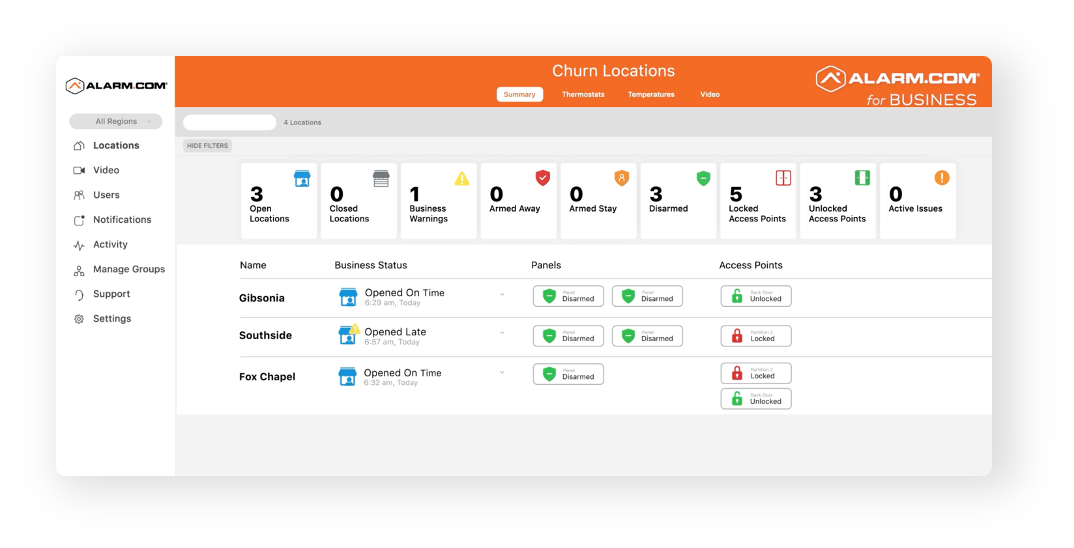Viewport: 1074px width, 548px height.
Task: Toggle Gibsonia Back Door Unlocked access point
Action: pyautogui.click(x=756, y=296)
